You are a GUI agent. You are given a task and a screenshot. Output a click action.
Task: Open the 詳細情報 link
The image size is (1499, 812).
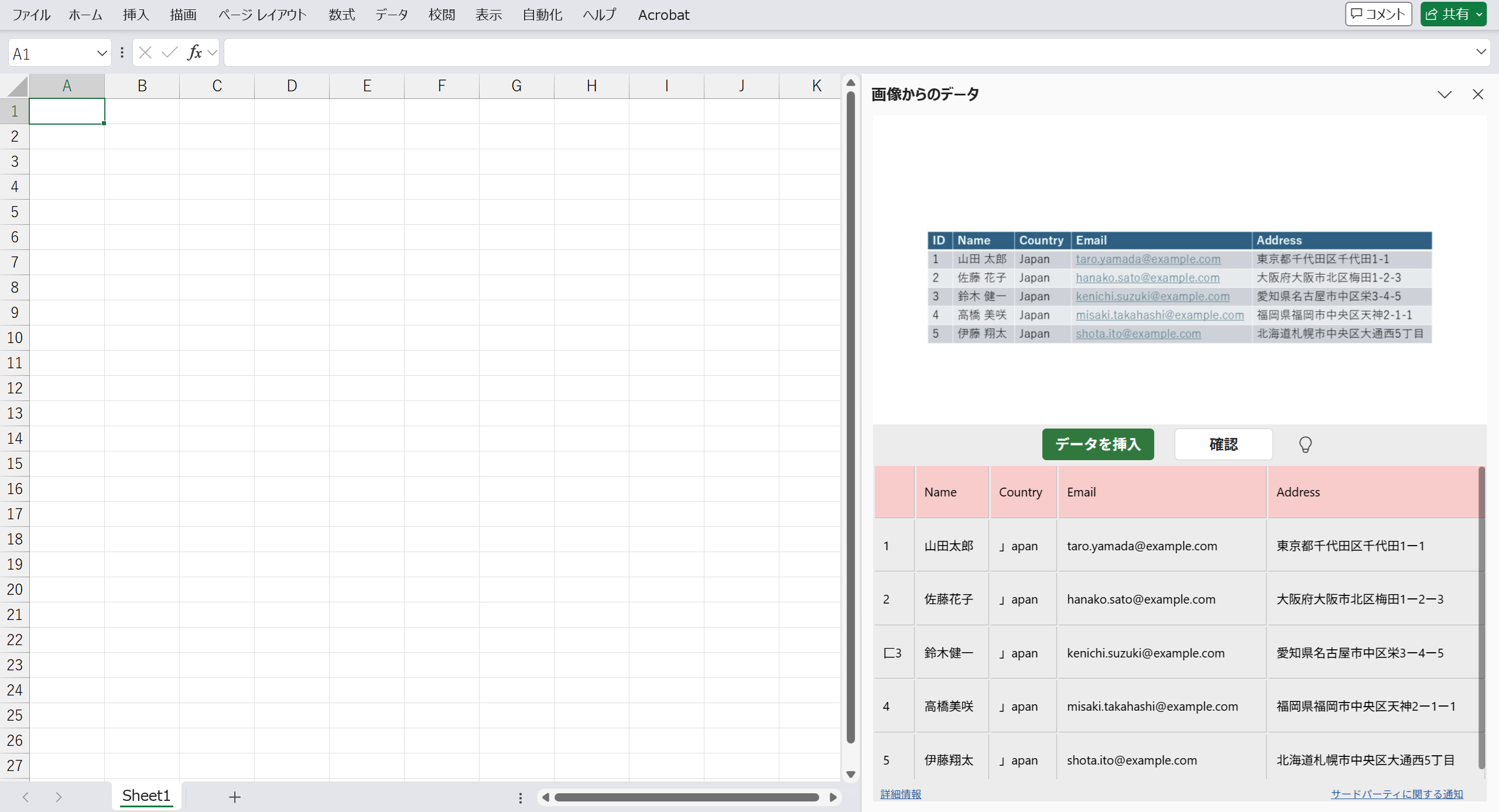click(x=901, y=794)
